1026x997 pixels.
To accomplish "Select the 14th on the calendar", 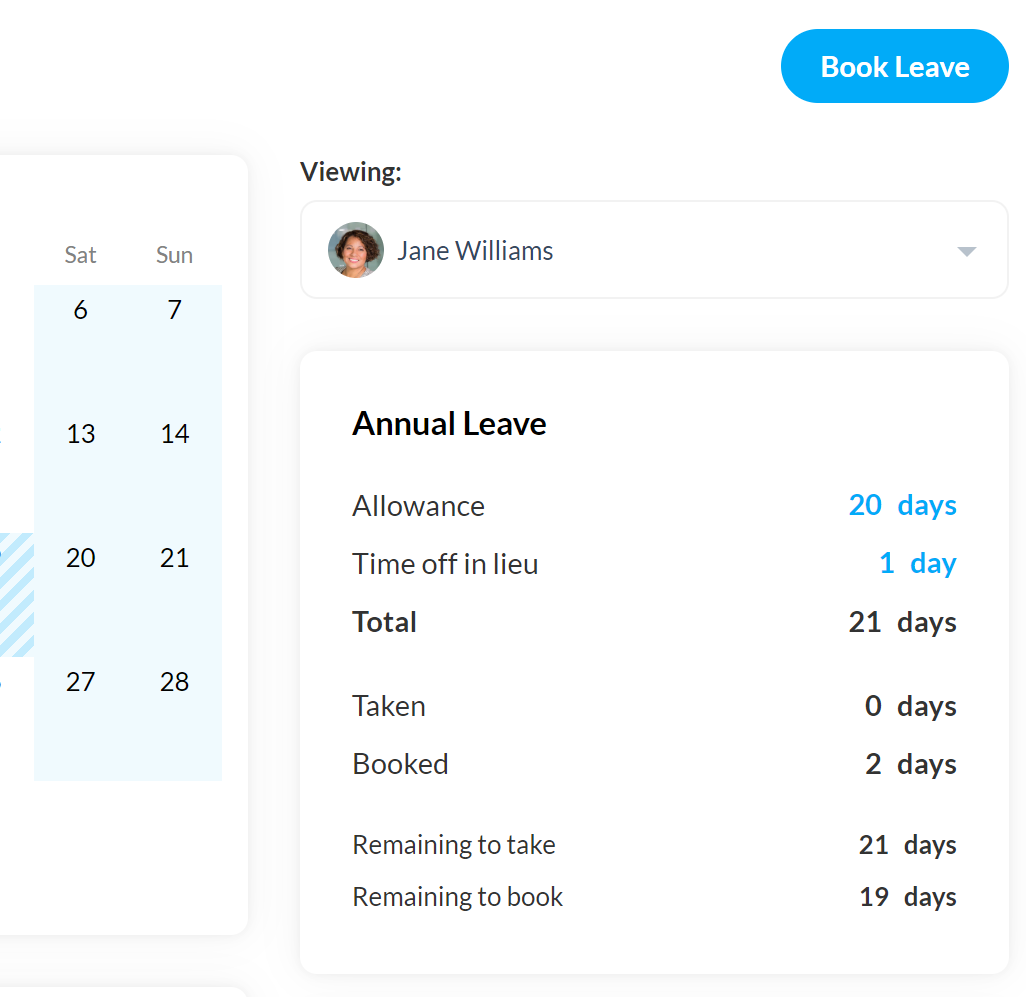I will [x=175, y=471].
